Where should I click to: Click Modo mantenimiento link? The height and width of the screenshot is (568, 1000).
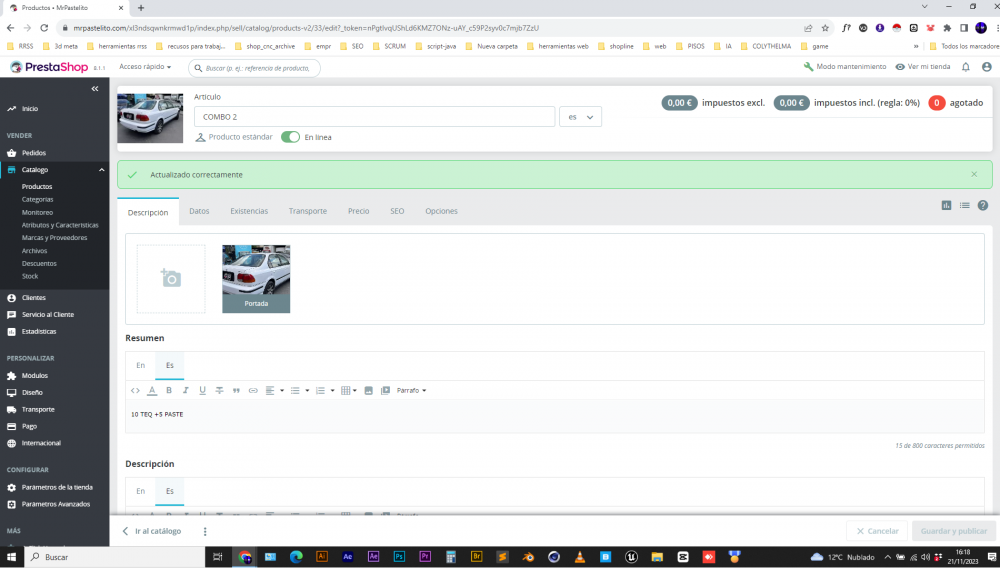pyautogui.click(x=845, y=67)
